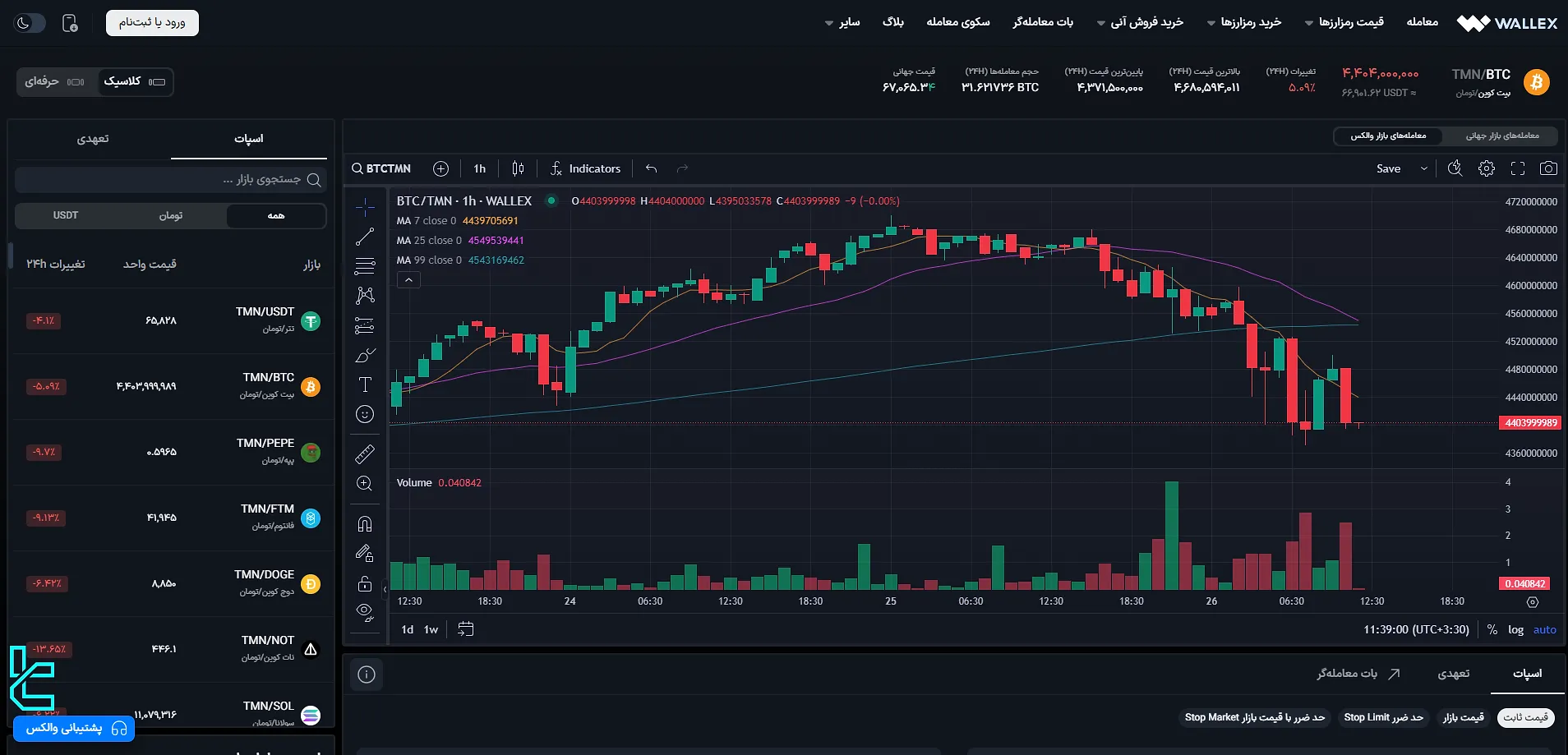Collapse the indicator legend chevron

[x=408, y=280]
